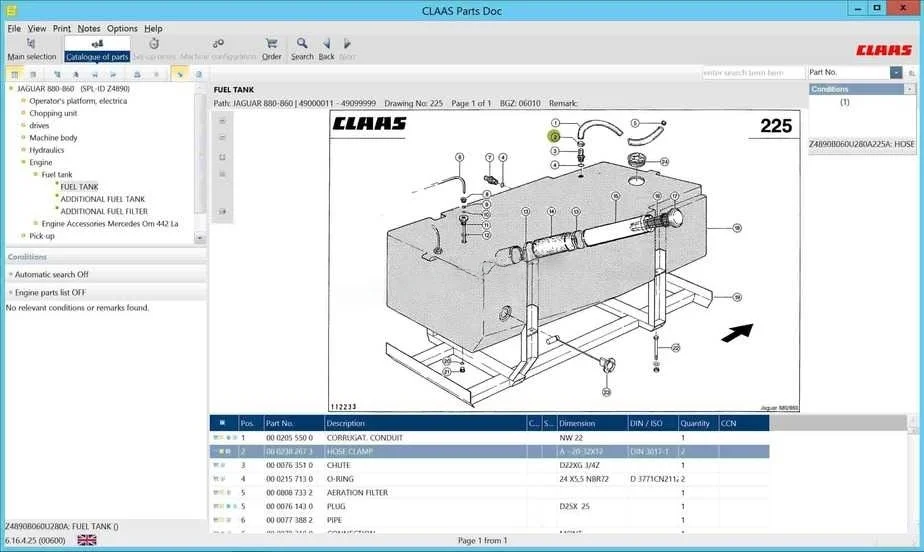Click callout 18 beside the fuel tank
Image resolution: width=924 pixels, height=552 pixels.
coord(737,227)
